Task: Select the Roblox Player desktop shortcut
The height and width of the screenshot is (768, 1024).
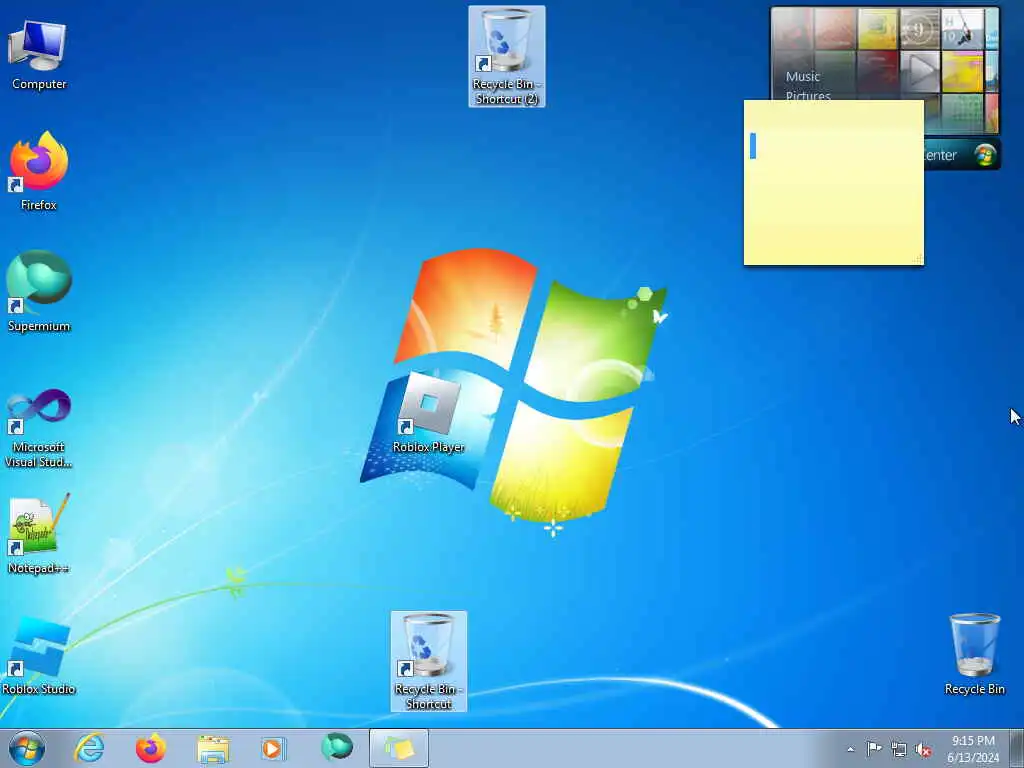Action: 428,413
